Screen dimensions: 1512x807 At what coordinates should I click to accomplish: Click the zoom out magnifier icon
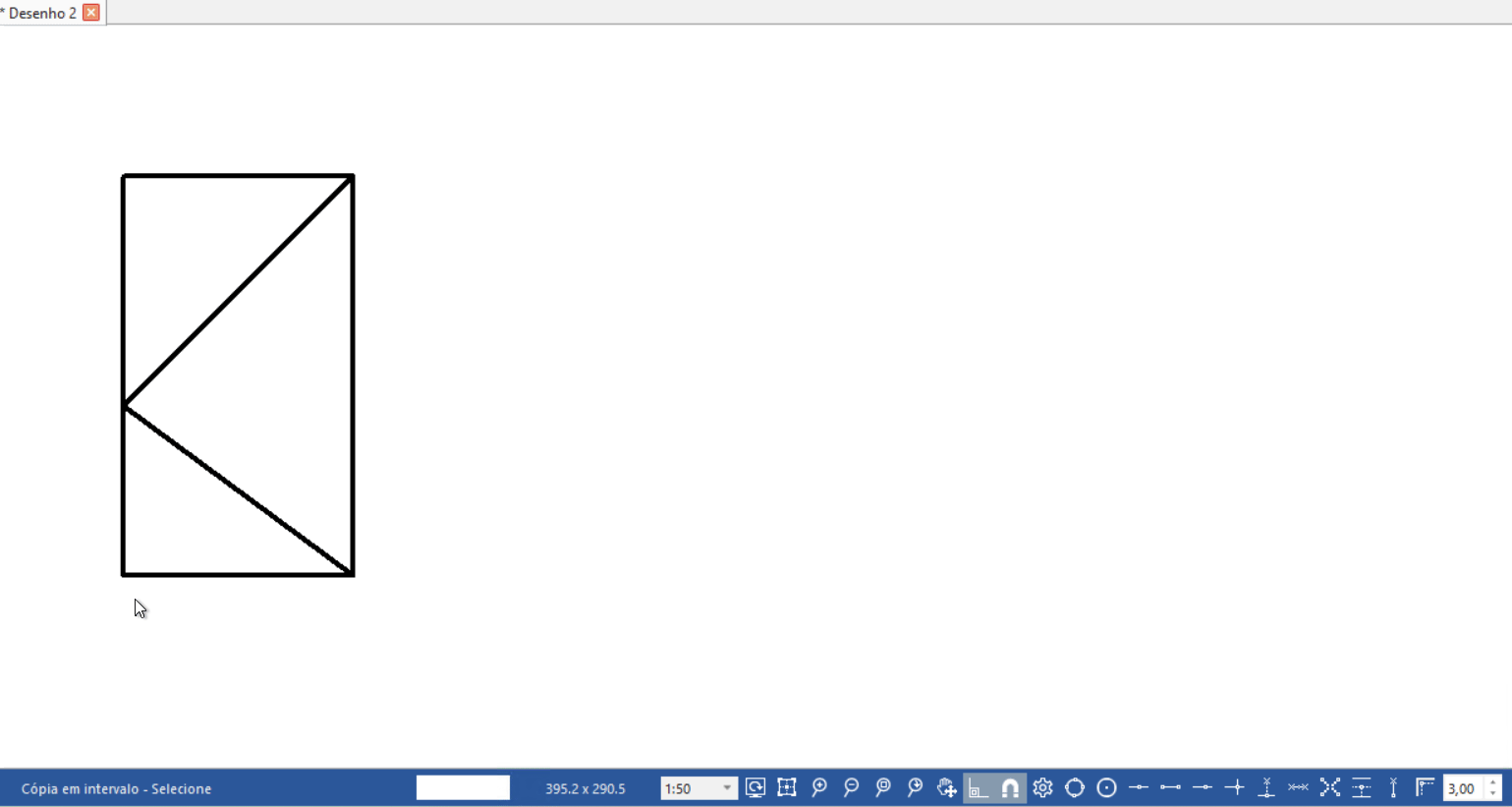[851, 787]
